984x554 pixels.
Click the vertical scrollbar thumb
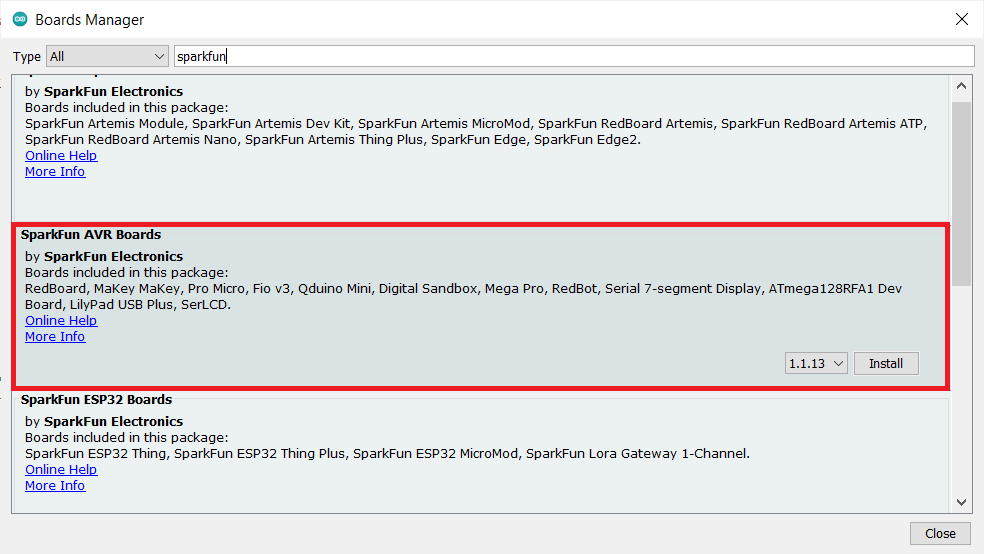(x=961, y=190)
